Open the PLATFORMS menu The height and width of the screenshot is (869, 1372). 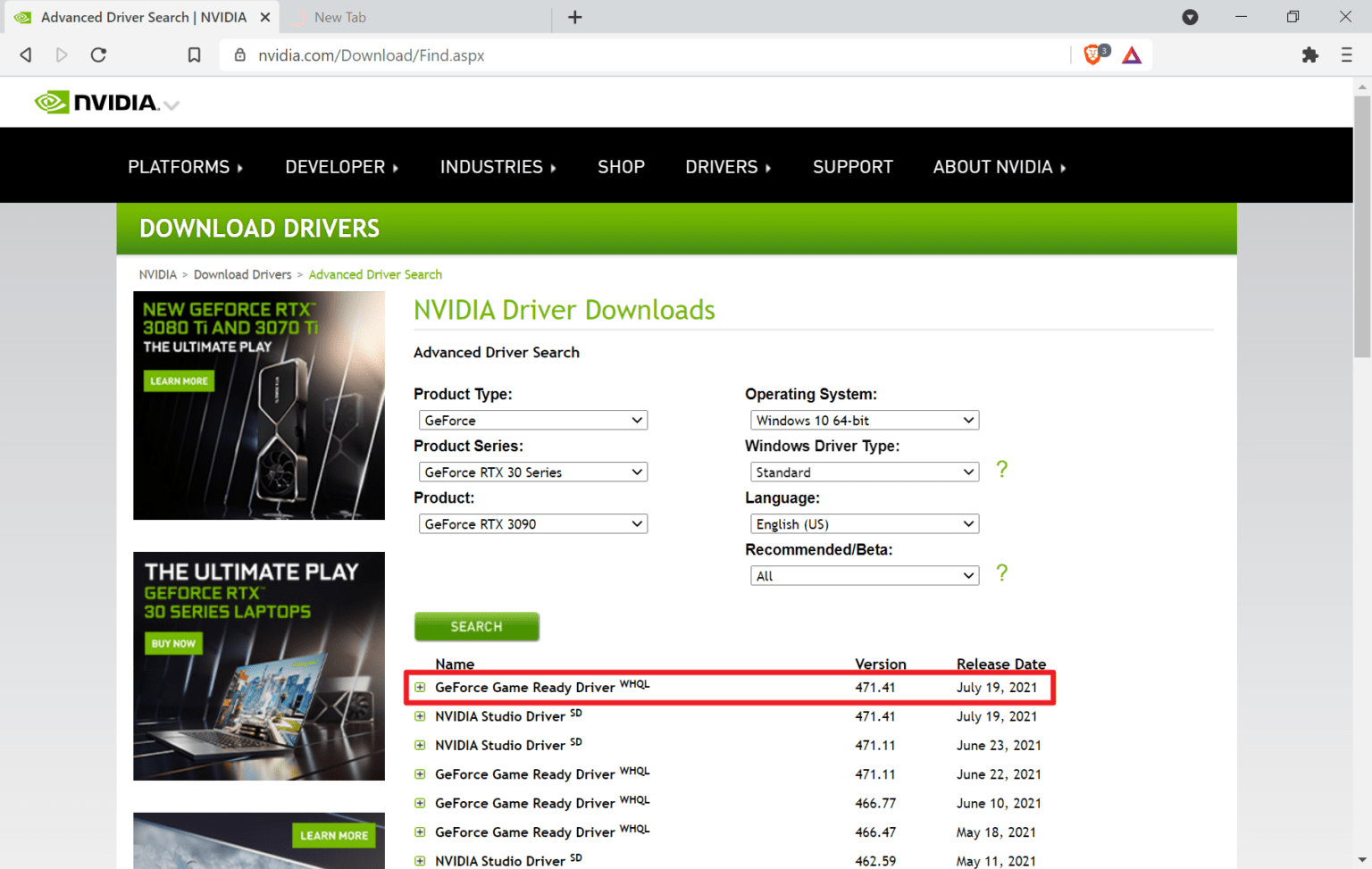[185, 167]
